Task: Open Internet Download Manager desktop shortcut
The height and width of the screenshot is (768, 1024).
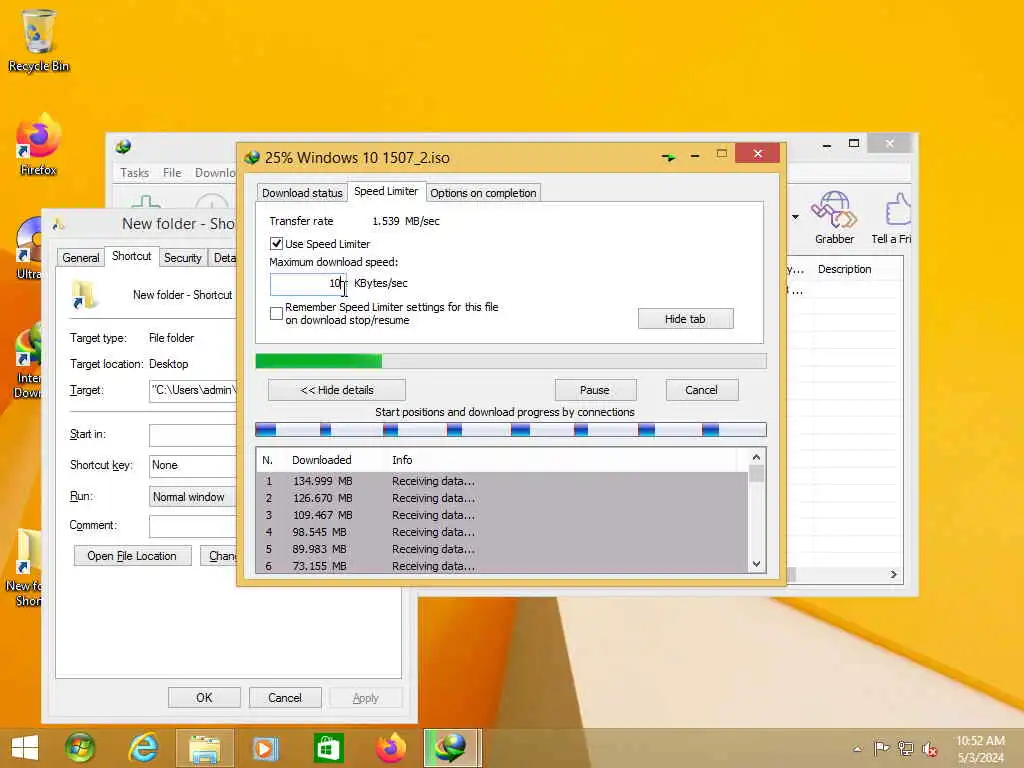Action: (x=27, y=359)
